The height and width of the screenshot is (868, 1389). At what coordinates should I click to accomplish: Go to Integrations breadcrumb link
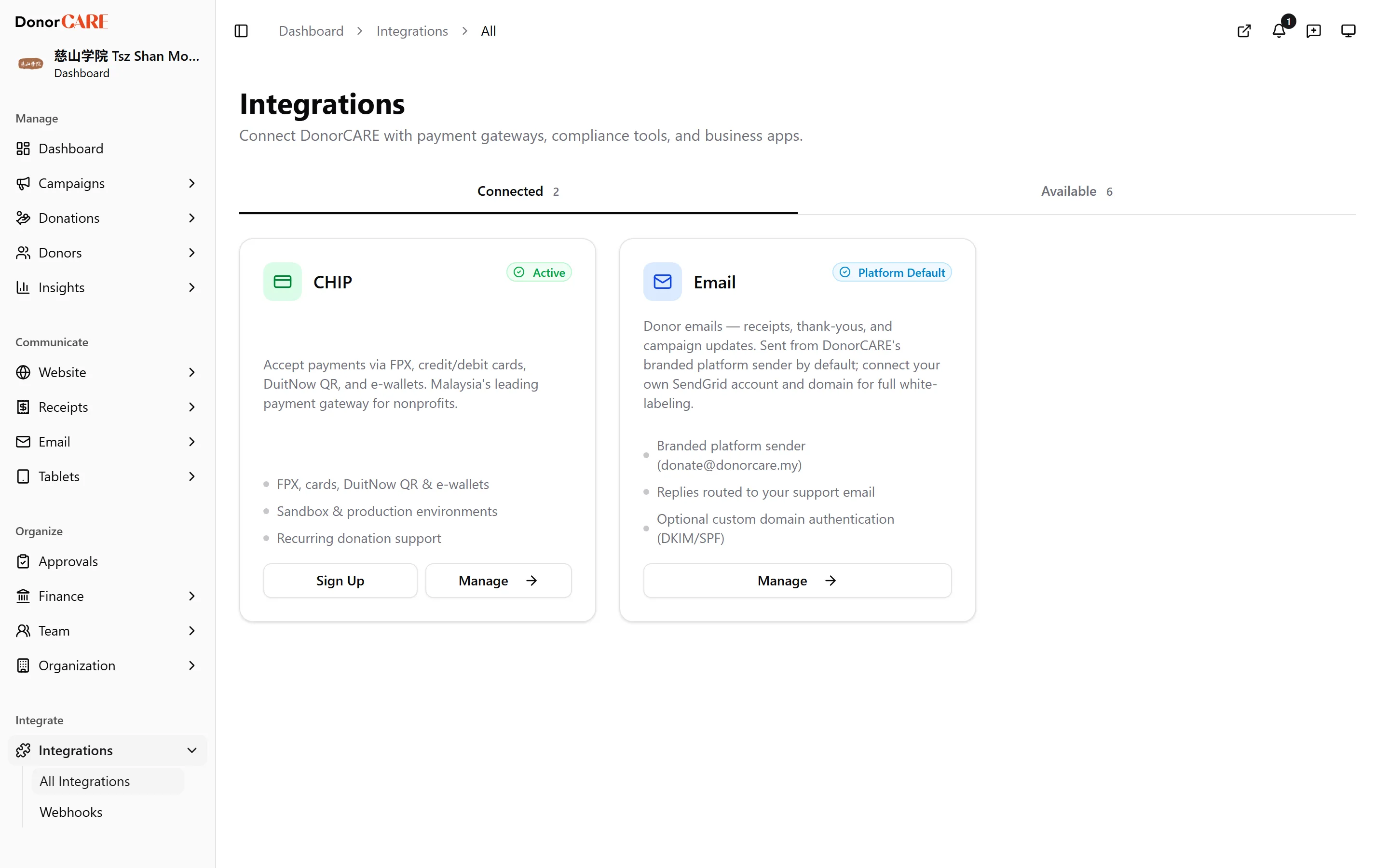412,31
